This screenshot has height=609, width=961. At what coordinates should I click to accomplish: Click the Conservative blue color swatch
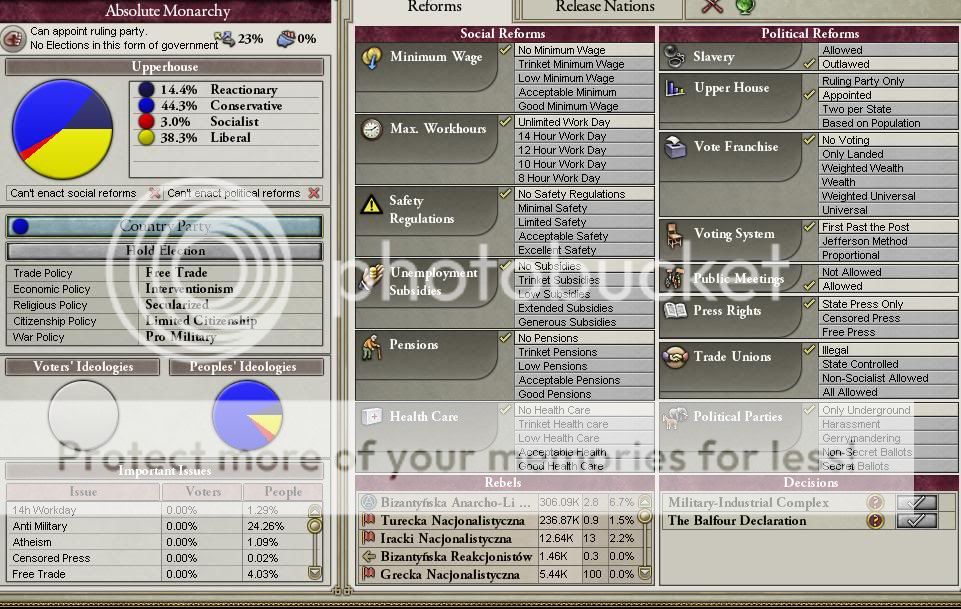click(147, 106)
